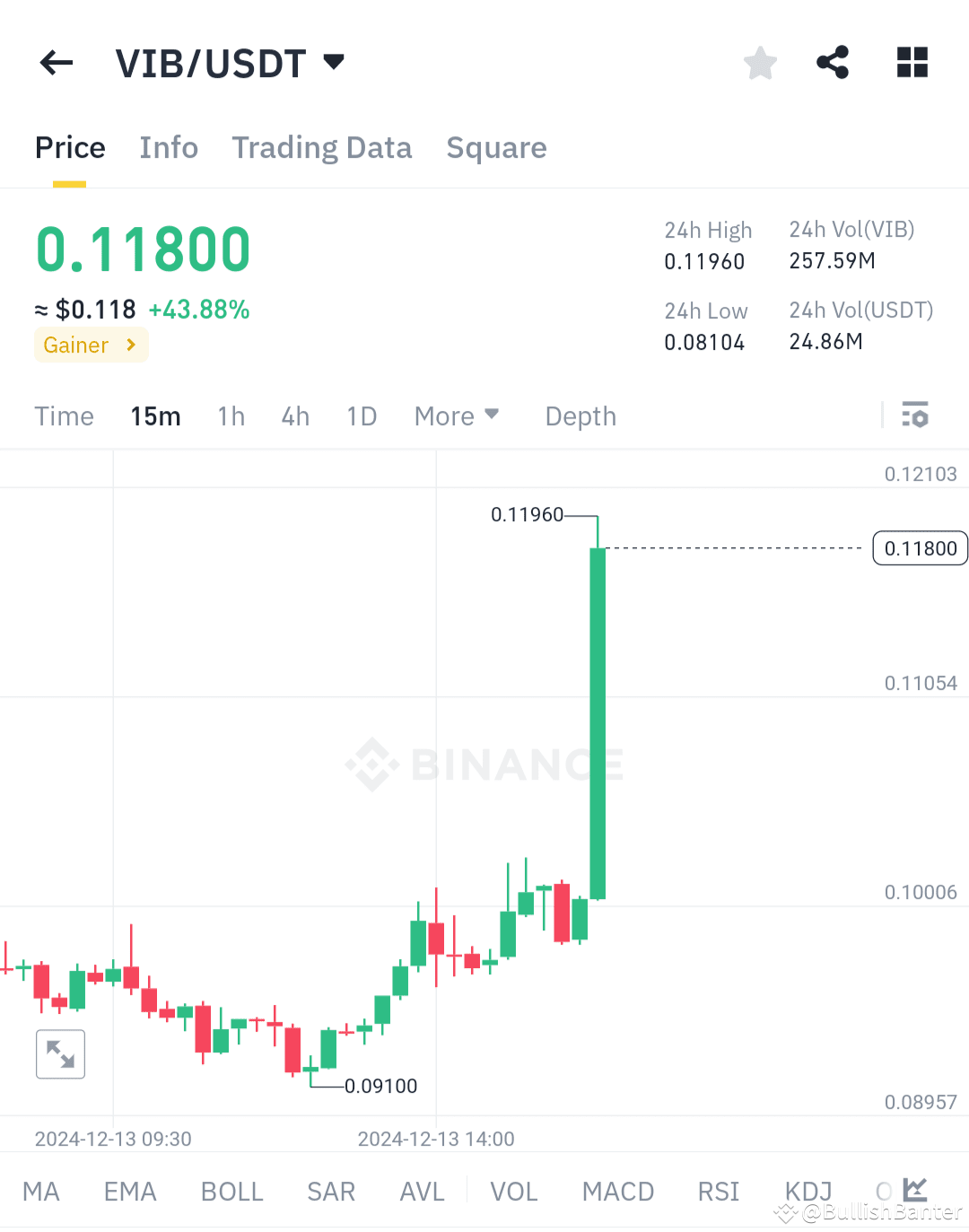The image size is (969, 1232).
Task: Navigate back using the arrow icon
Action: pos(56,62)
